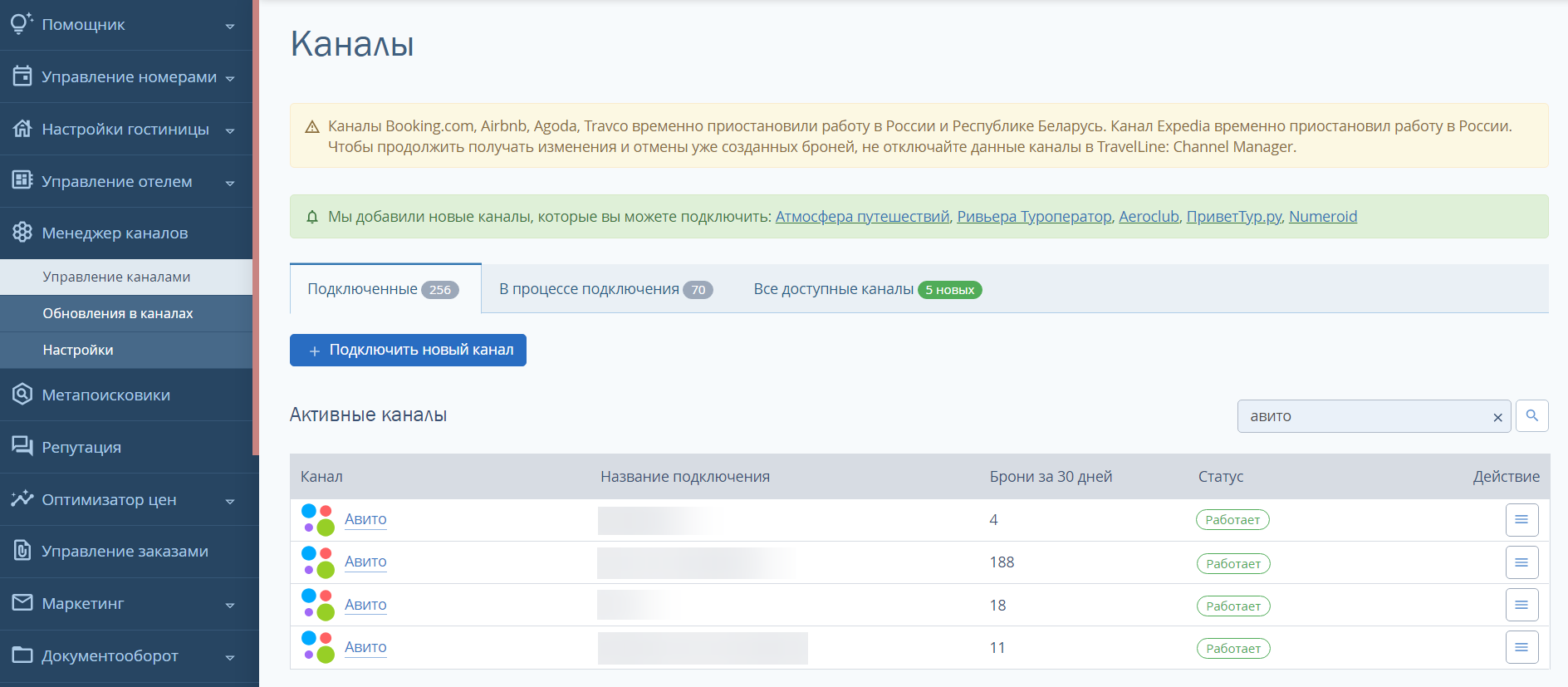Switch to the В процессе подключения tab
The image size is (1568, 687).
[605, 289]
